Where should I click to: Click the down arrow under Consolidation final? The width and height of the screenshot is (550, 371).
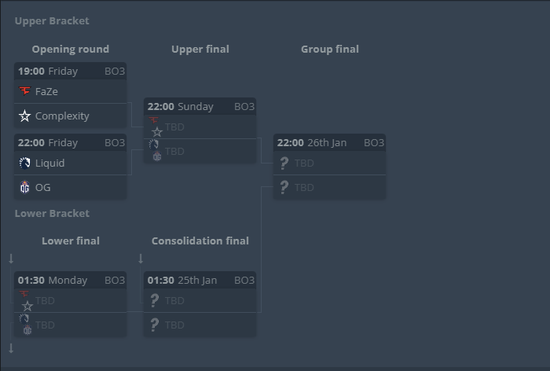point(141,259)
